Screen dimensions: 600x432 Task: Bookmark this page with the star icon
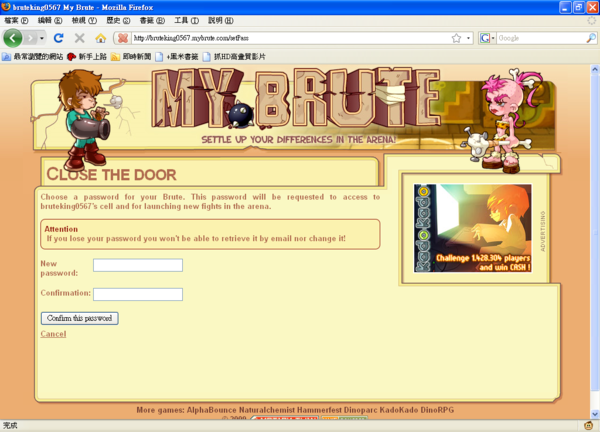click(x=456, y=38)
